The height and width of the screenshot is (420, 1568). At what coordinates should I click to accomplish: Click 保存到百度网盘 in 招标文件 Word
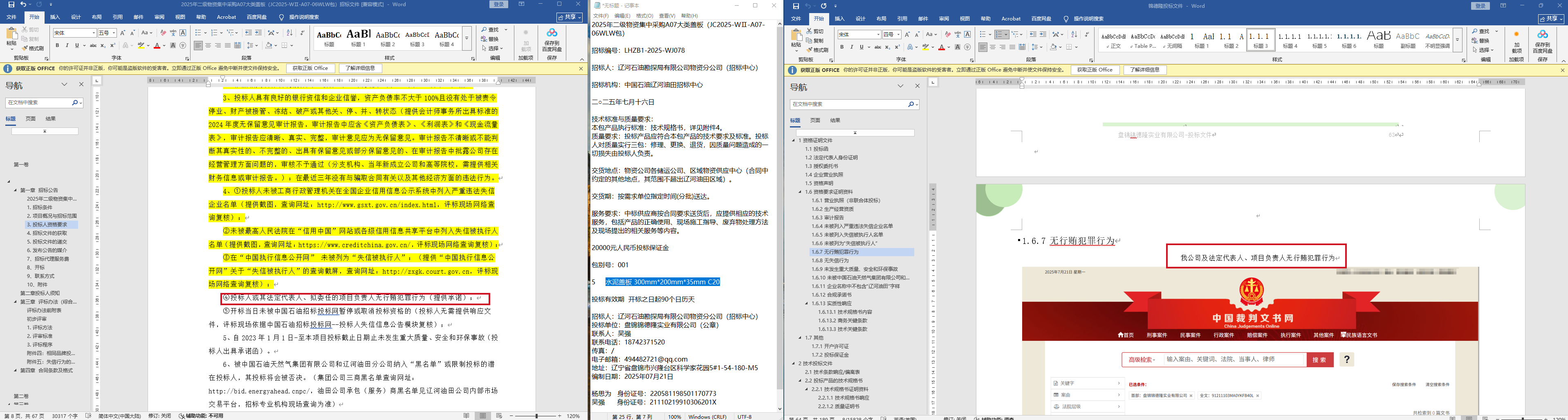coord(552,40)
